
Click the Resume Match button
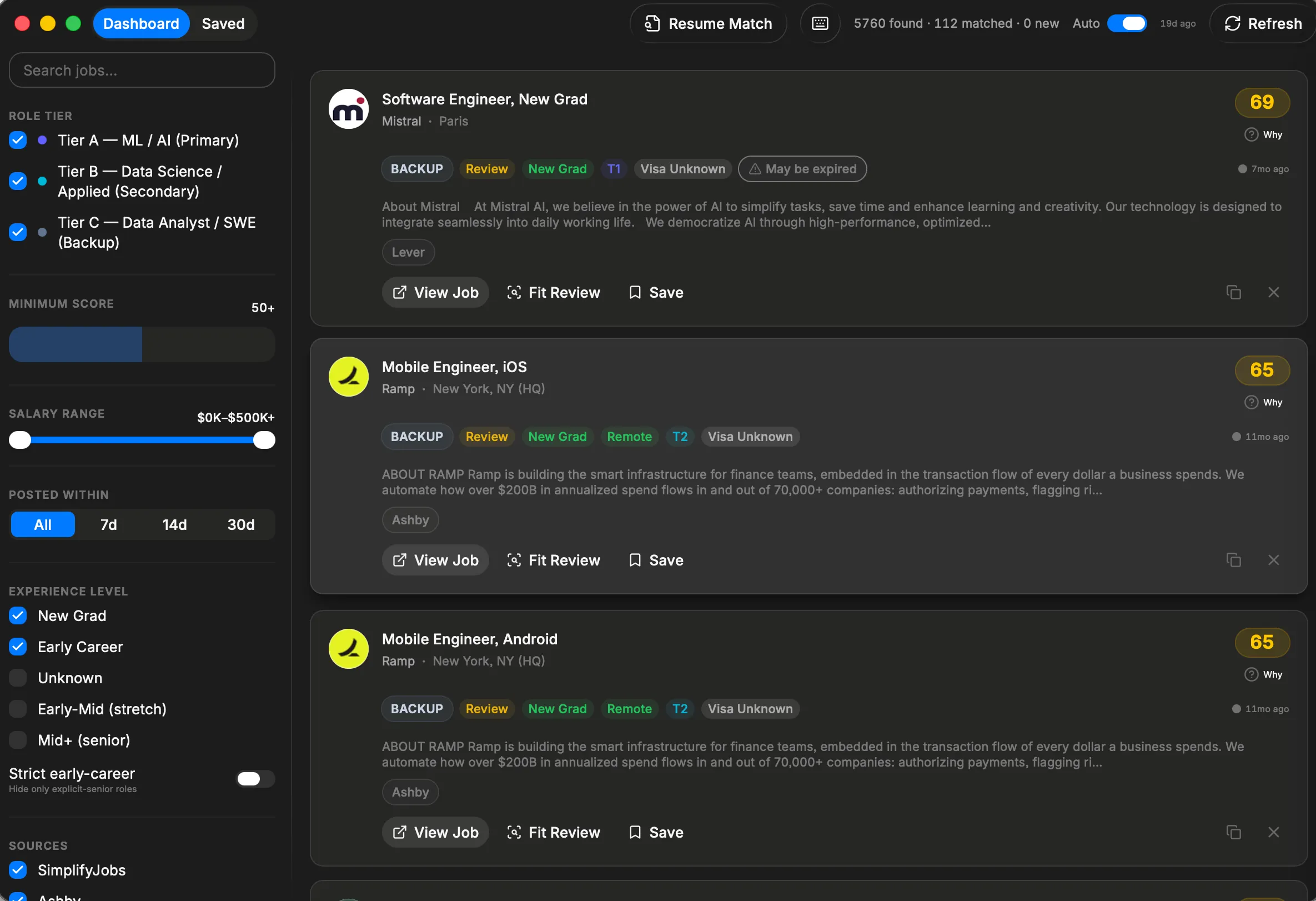(x=708, y=23)
